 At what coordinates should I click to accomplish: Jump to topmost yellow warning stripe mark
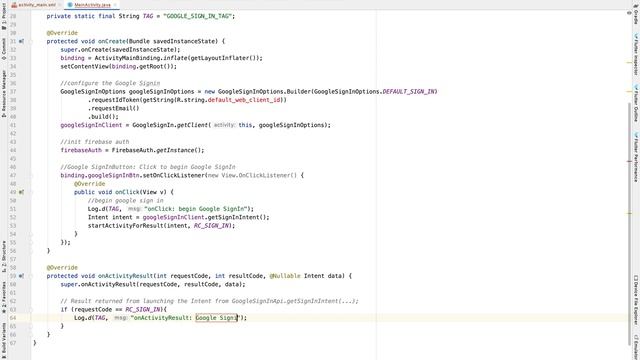point(629,62)
